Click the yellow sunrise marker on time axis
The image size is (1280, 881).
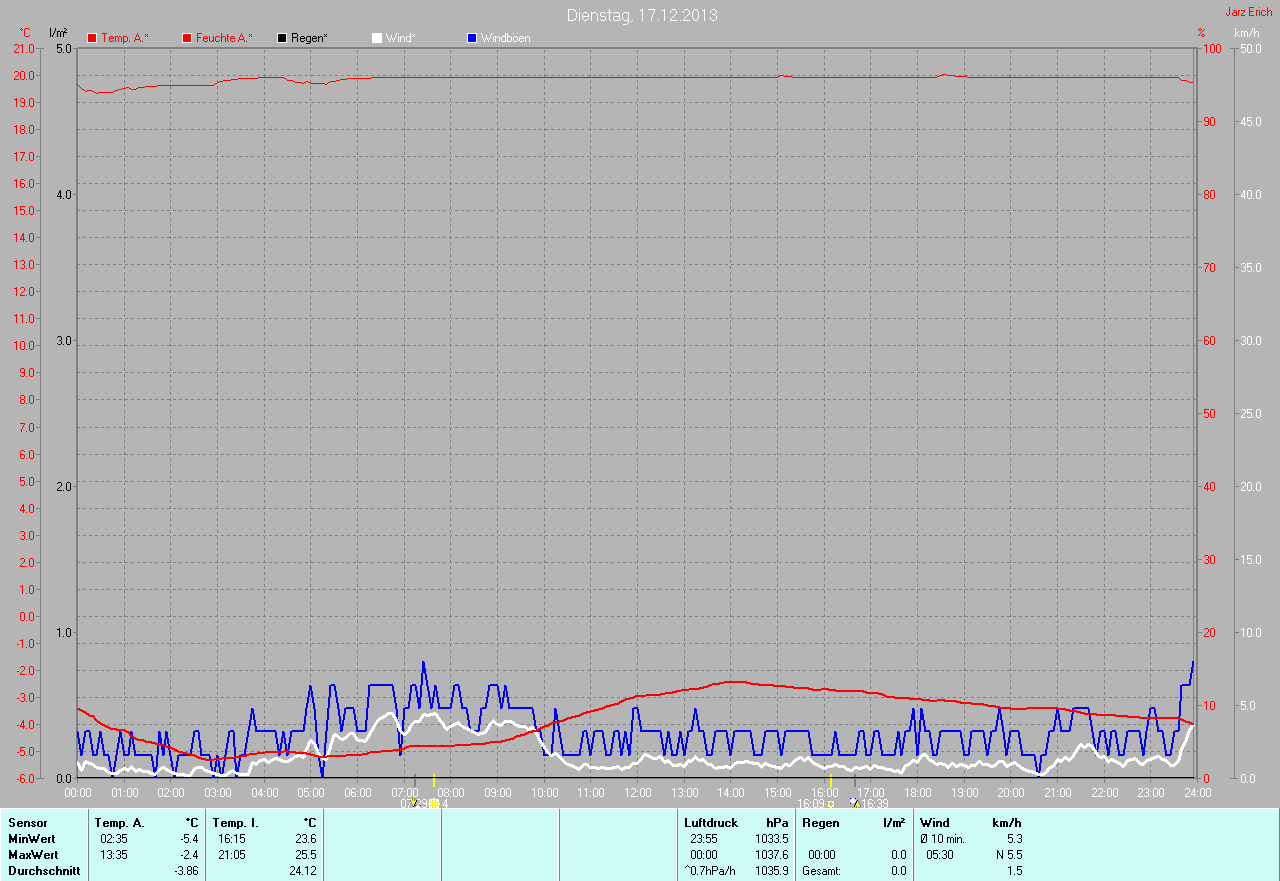tap(434, 780)
